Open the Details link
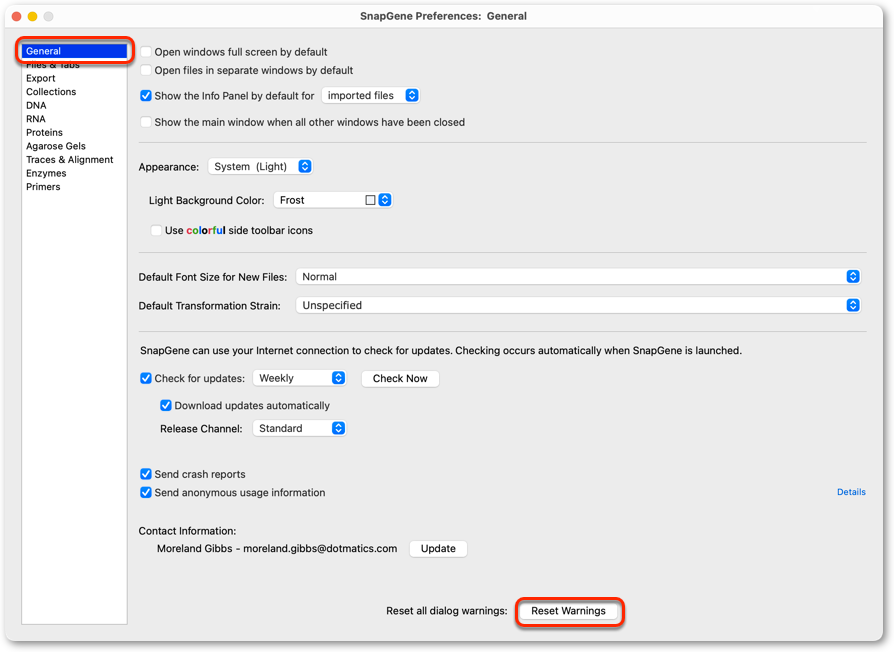Screen dimensions: 894x652 click(851, 492)
